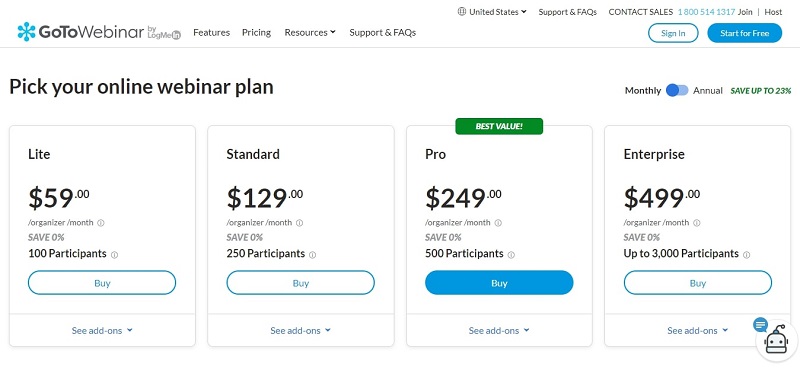This screenshot has width=800, height=370.
Task: Click info icon next to 500 Participants
Action: tap(511, 255)
